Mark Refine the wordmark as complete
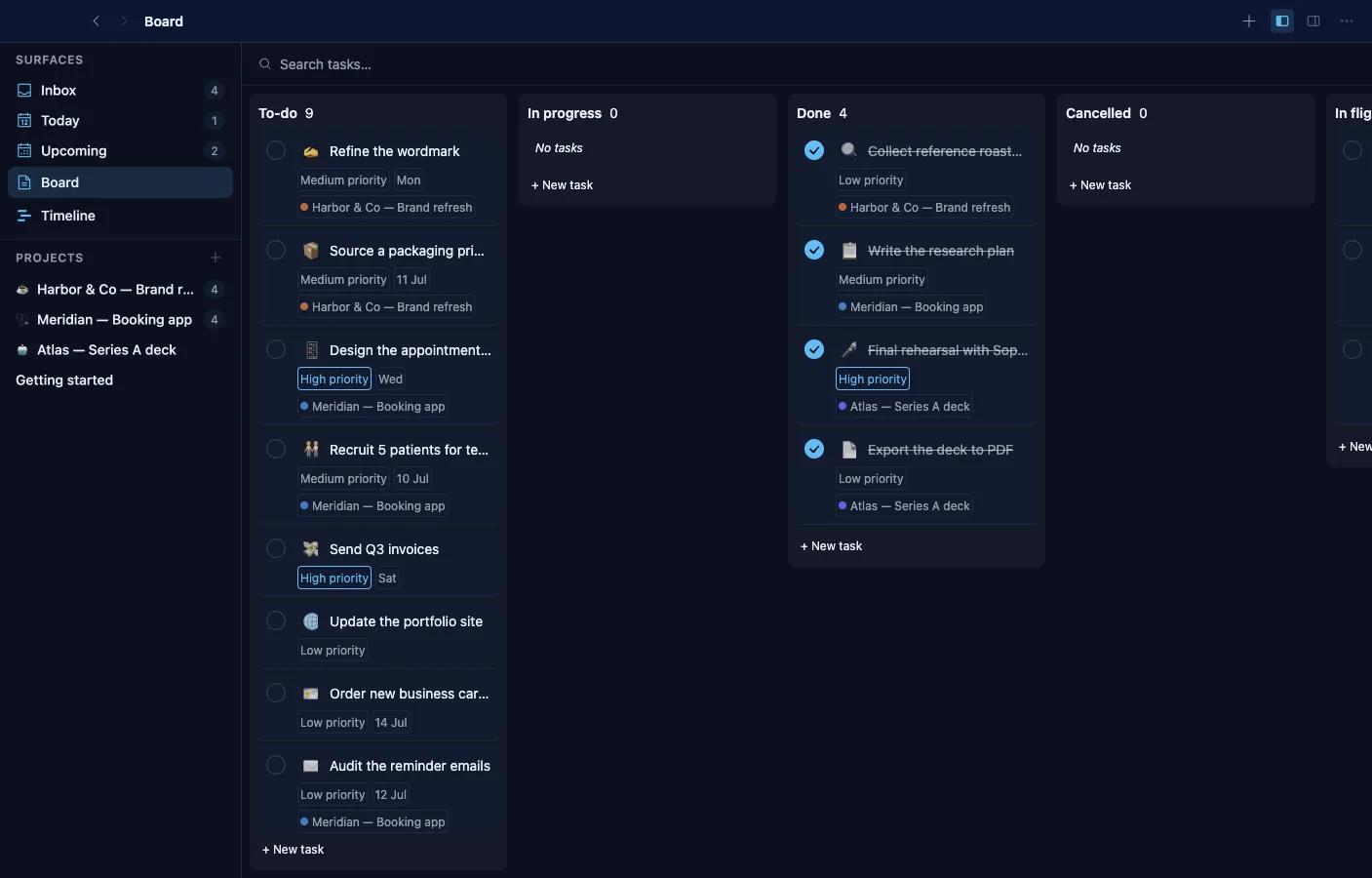1372x878 pixels. pyautogui.click(x=276, y=150)
